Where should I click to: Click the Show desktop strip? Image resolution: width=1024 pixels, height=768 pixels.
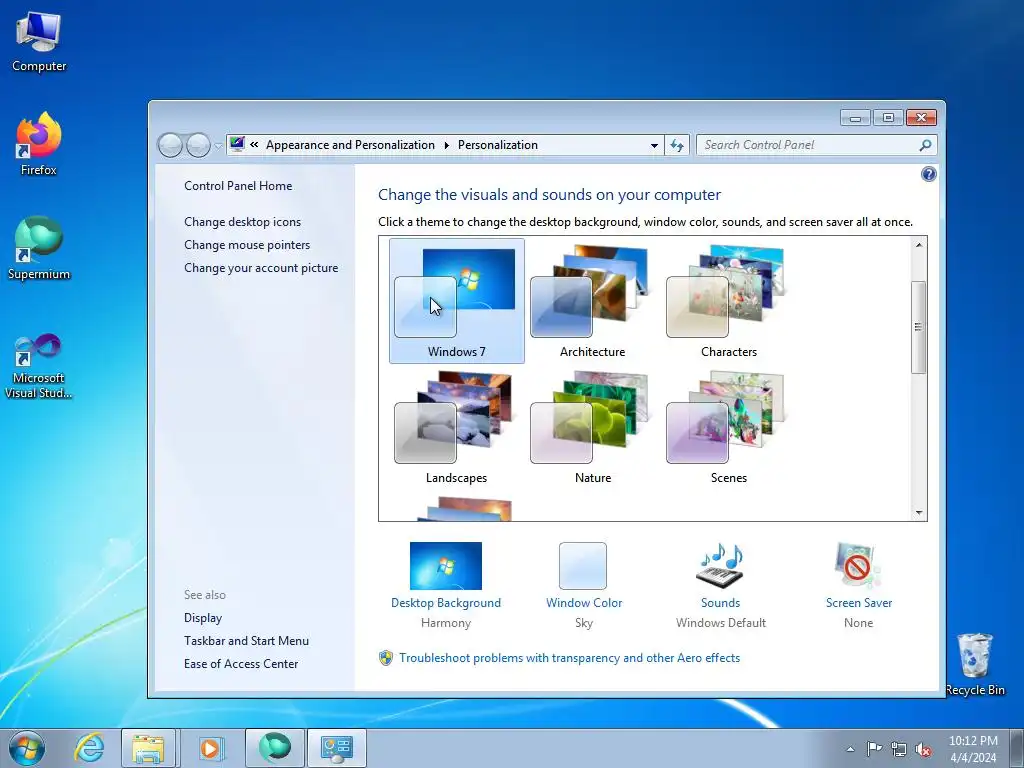pos(1017,748)
